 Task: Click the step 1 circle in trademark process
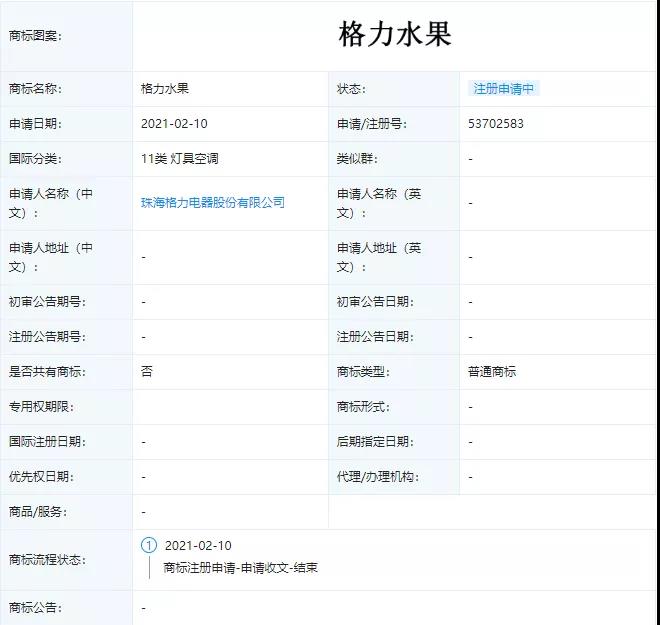pos(149,545)
